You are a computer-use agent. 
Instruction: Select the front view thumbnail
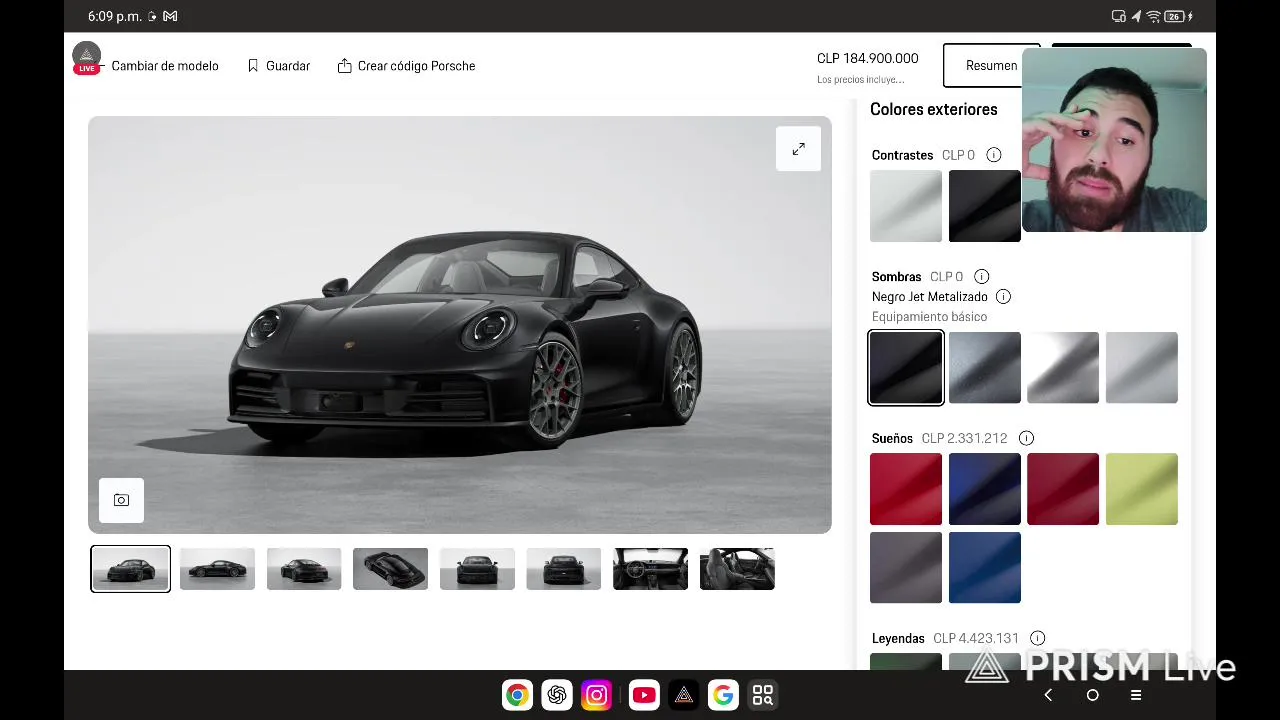tap(477, 569)
